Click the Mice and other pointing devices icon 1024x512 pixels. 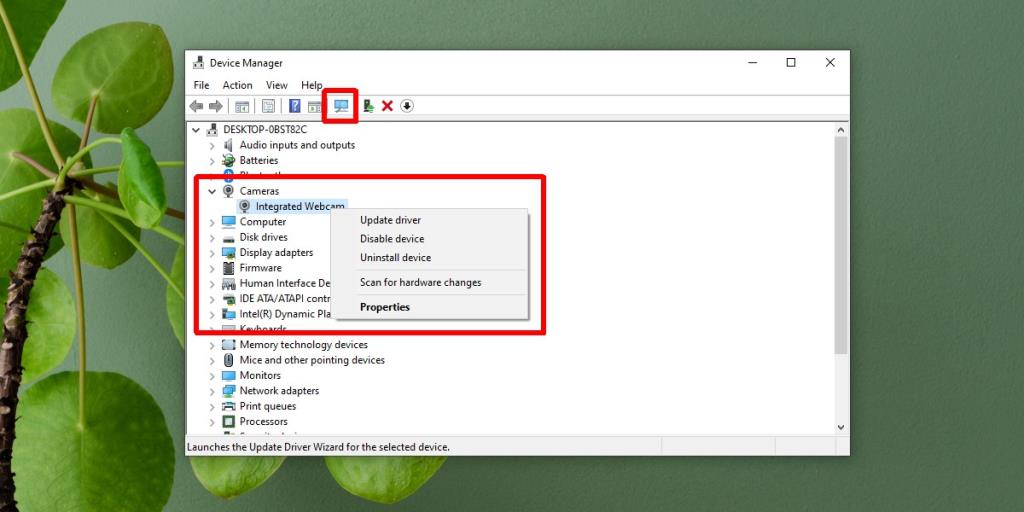tap(229, 360)
